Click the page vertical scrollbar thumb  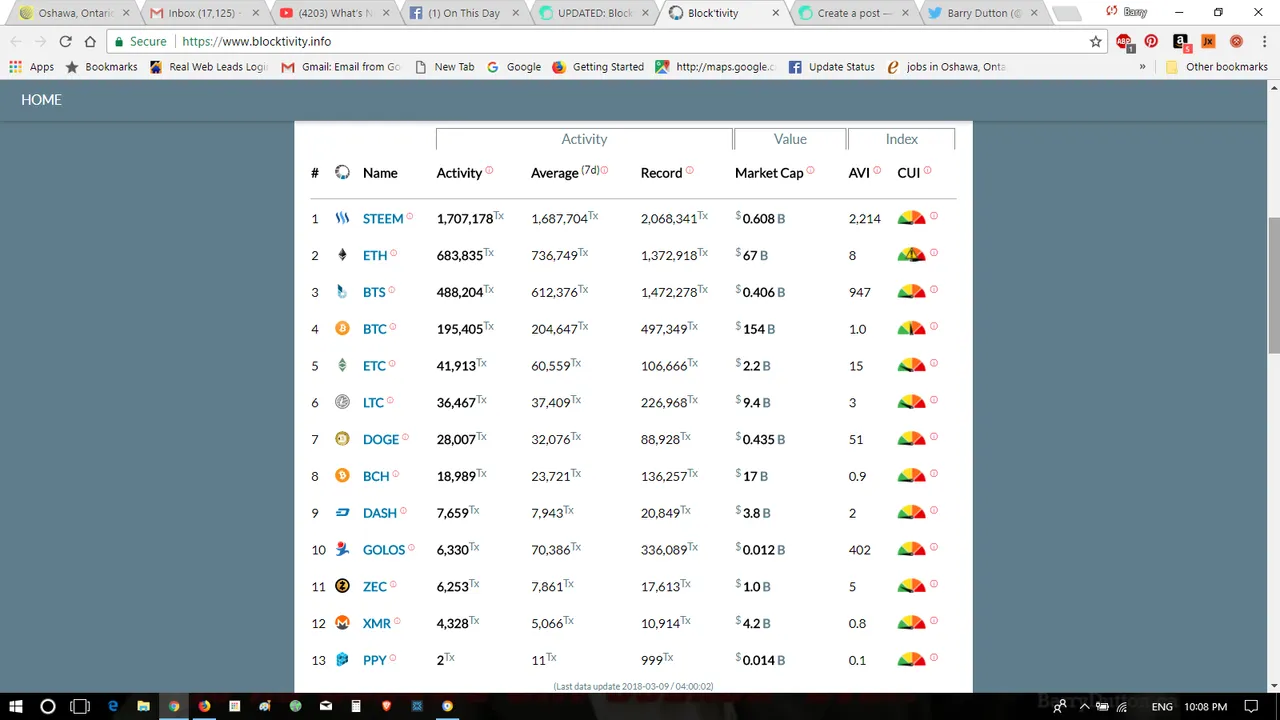(x=1273, y=284)
